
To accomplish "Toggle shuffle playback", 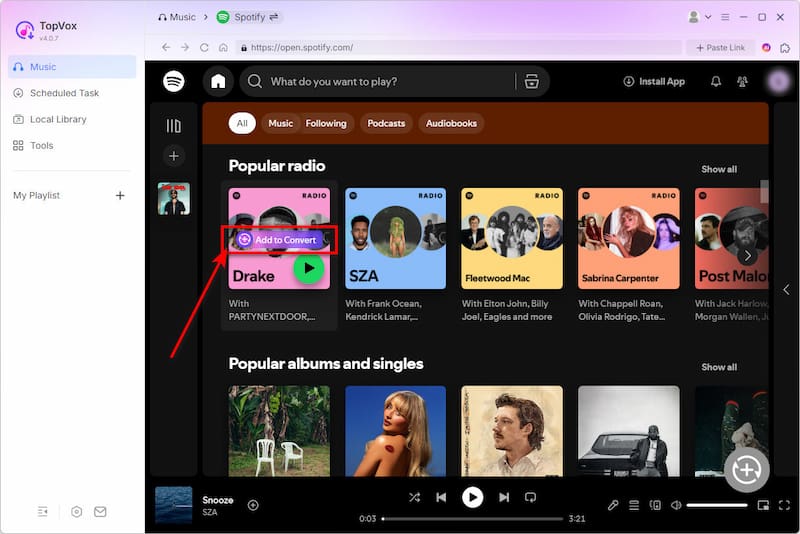I will click(x=415, y=497).
